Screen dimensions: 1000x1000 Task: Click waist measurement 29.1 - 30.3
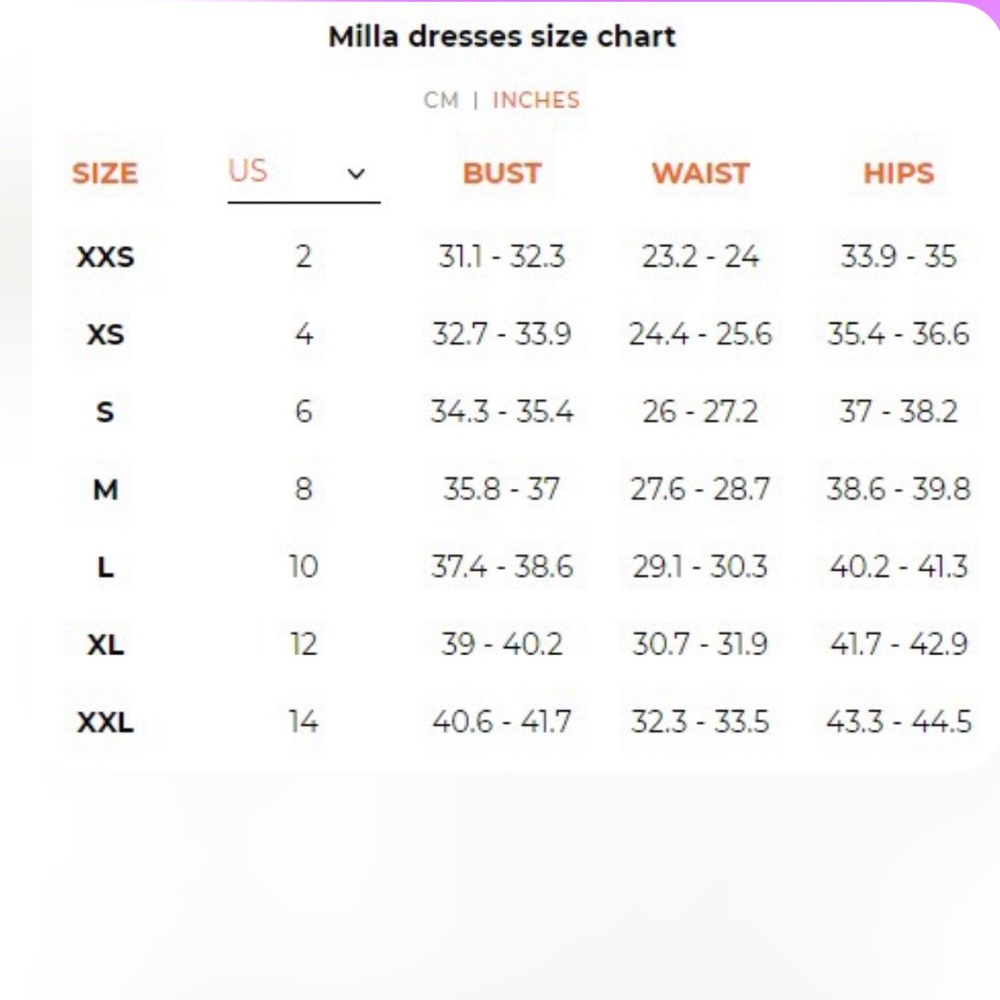[x=700, y=567]
